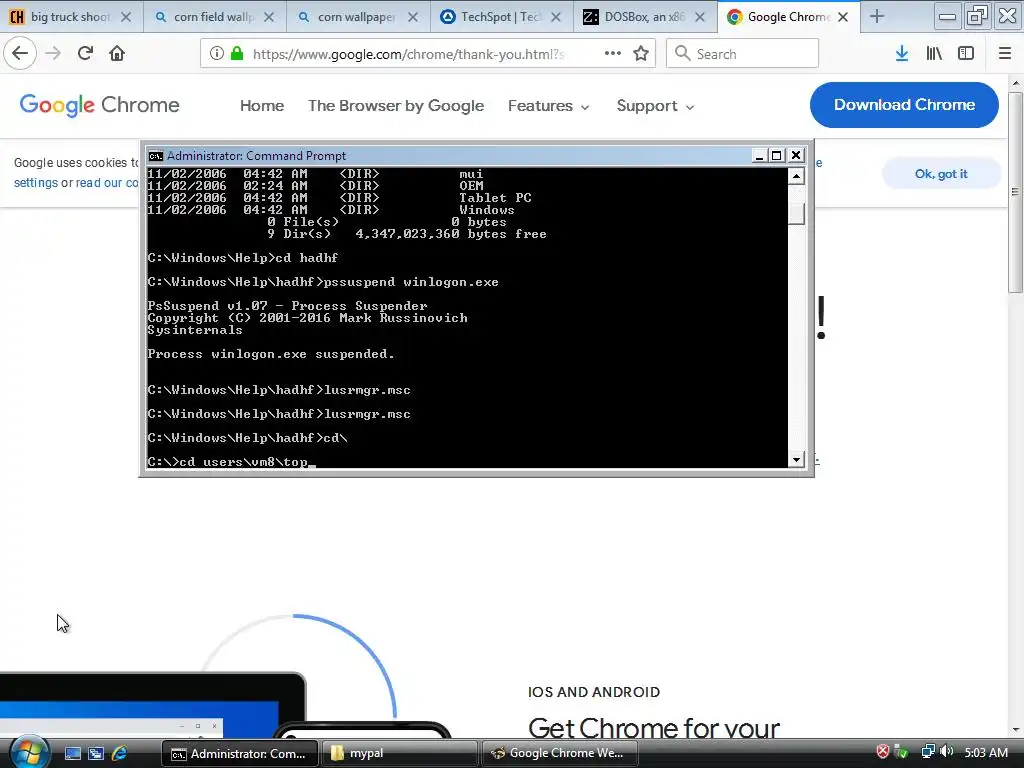Close the TechSpot tab
Screen dimensions: 1024x768
tap(556, 17)
